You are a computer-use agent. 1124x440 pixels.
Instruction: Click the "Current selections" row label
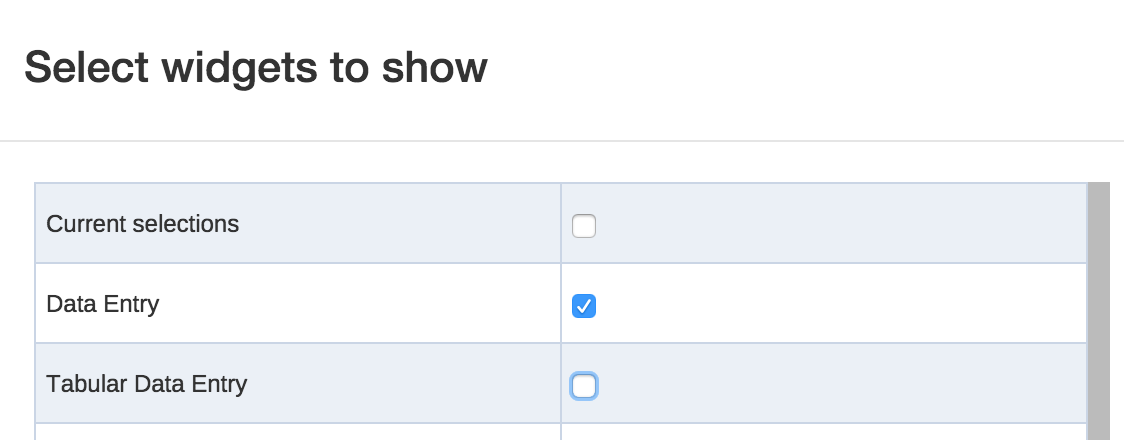tap(143, 224)
